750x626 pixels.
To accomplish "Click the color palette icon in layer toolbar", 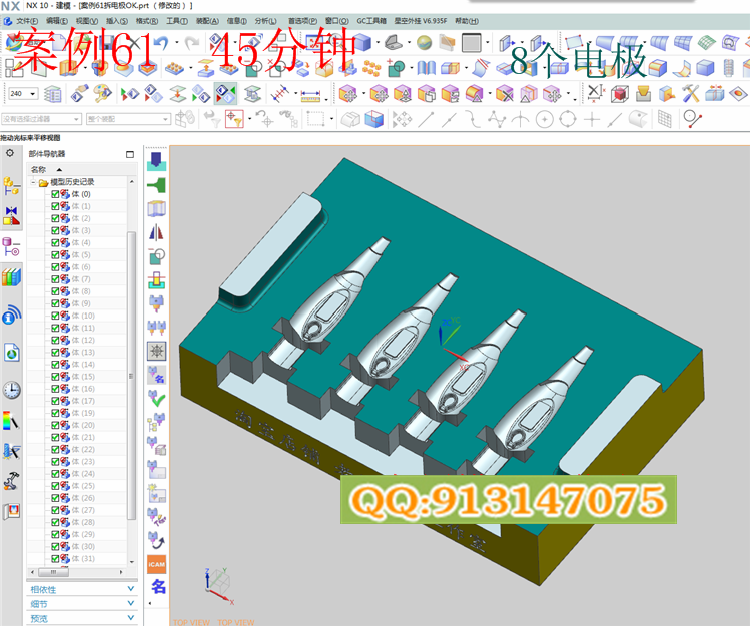I will [x=102, y=94].
